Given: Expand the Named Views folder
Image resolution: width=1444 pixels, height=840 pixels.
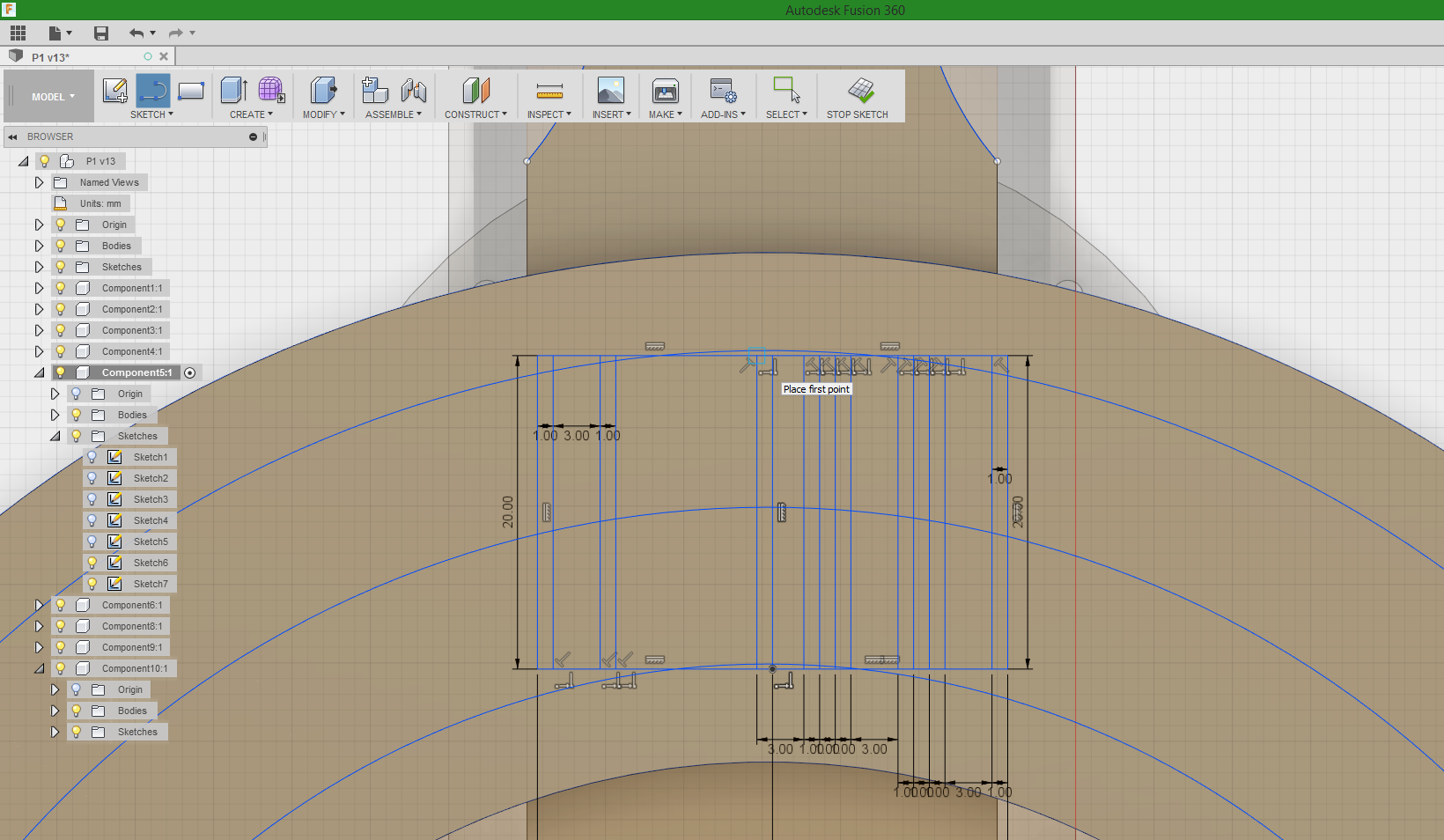Looking at the screenshot, I should [39, 182].
